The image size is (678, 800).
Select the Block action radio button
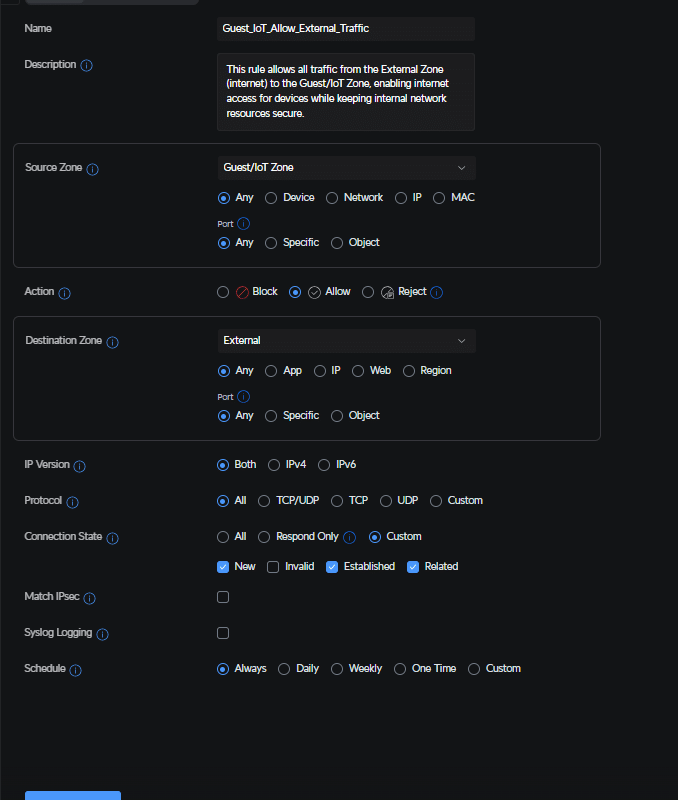223,292
